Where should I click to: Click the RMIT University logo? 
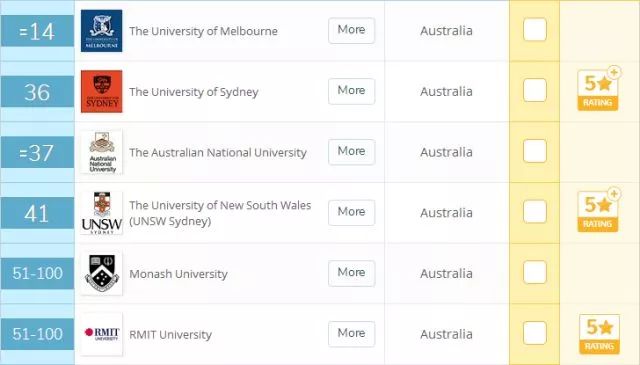click(101, 334)
